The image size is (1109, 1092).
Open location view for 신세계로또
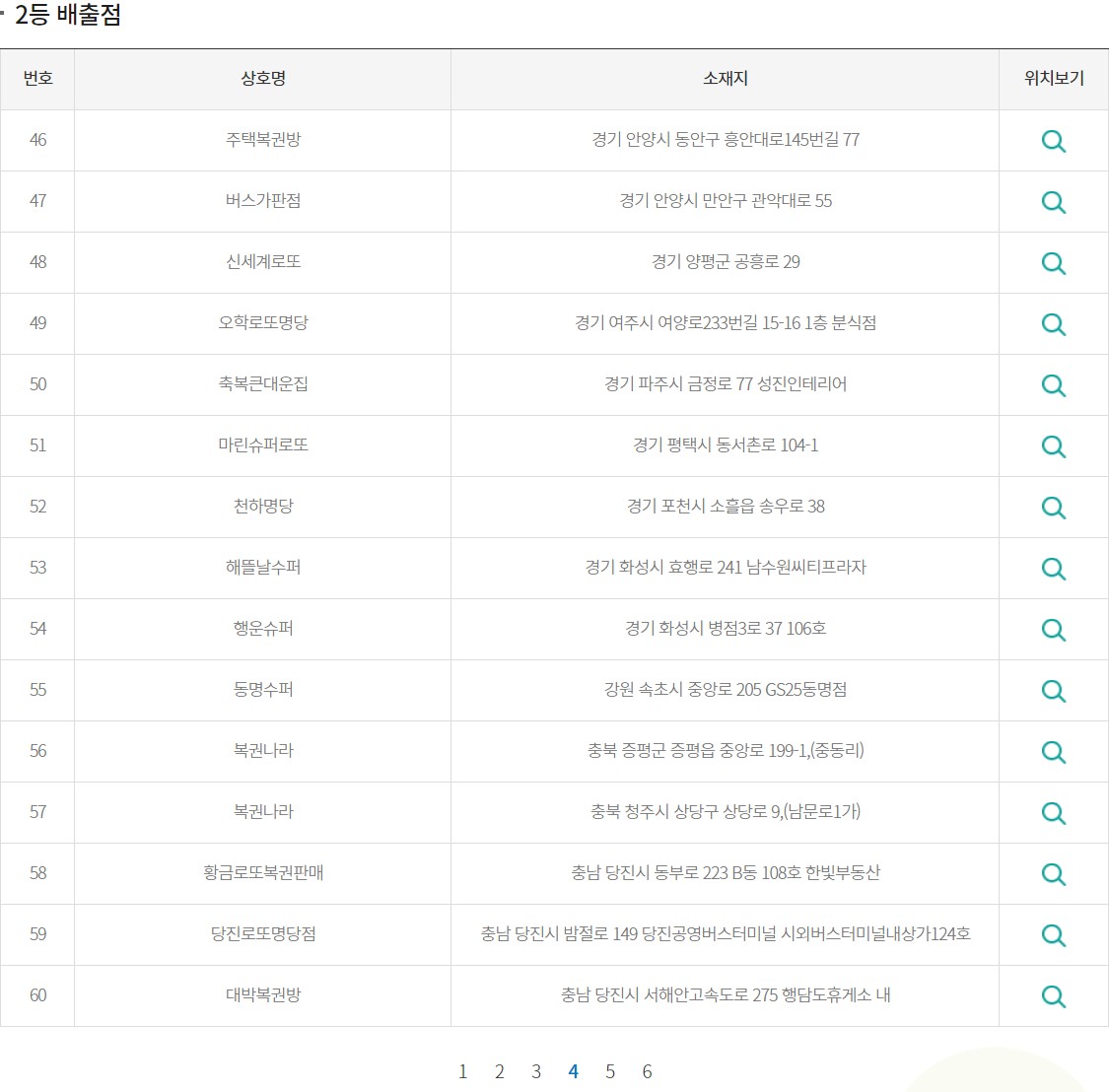click(x=1053, y=263)
